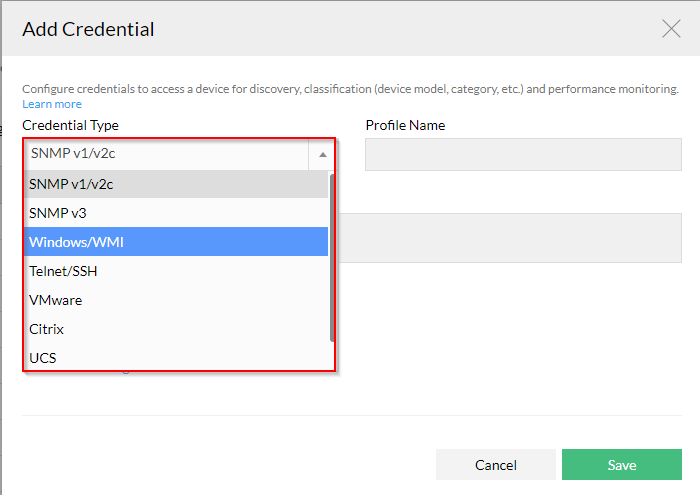Select the Windows/WMI option
The height and width of the screenshot is (495, 700).
coord(176,242)
